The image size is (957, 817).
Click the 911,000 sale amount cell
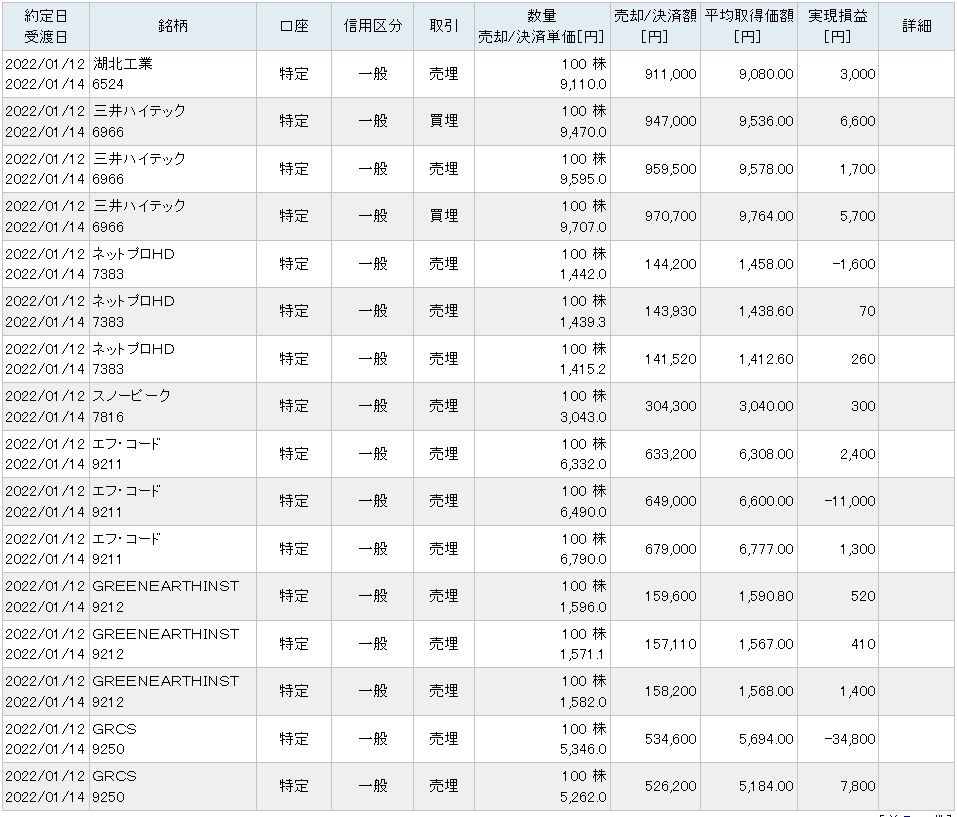[x=671, y=74]
